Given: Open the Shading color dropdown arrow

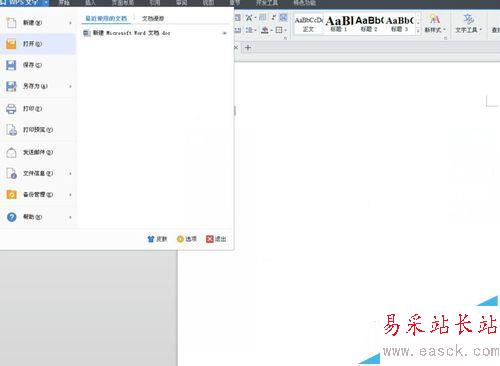Looking at the screenshot, I should (x=271, y=31).
